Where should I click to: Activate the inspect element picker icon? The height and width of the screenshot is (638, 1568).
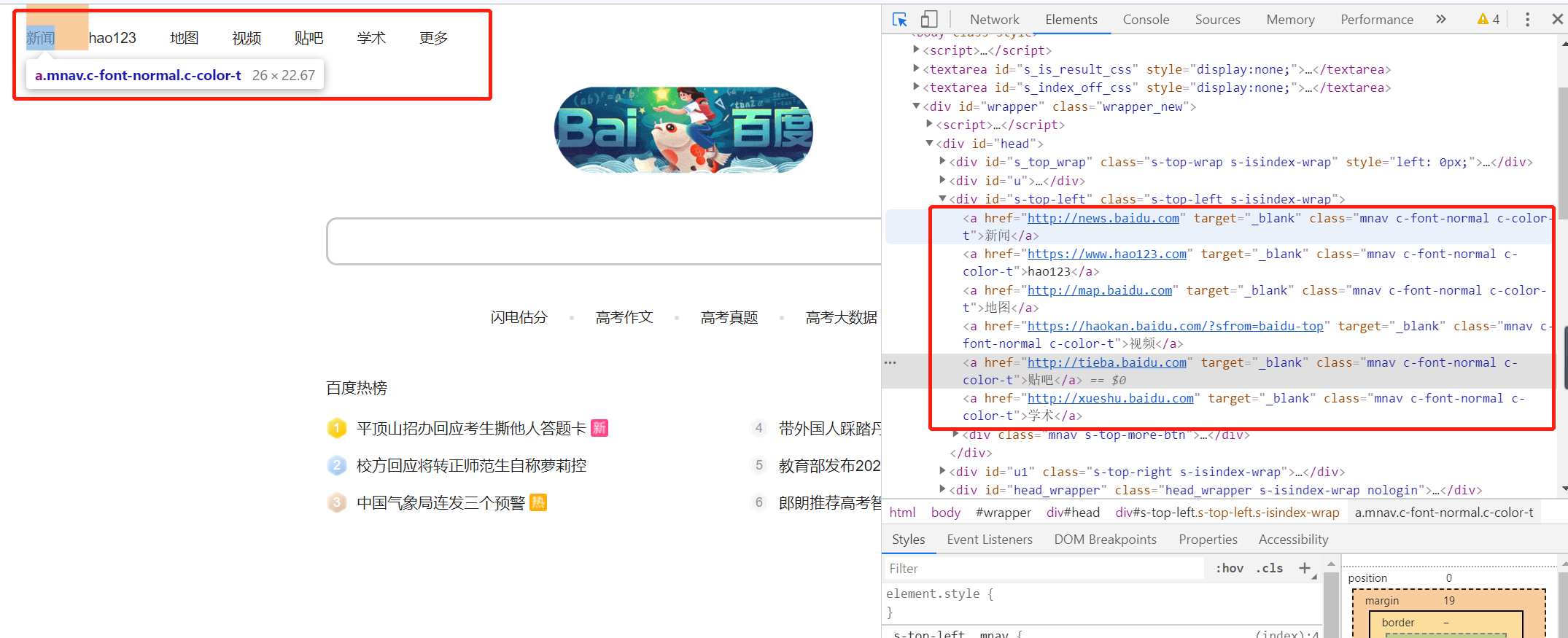click(900, 20)
